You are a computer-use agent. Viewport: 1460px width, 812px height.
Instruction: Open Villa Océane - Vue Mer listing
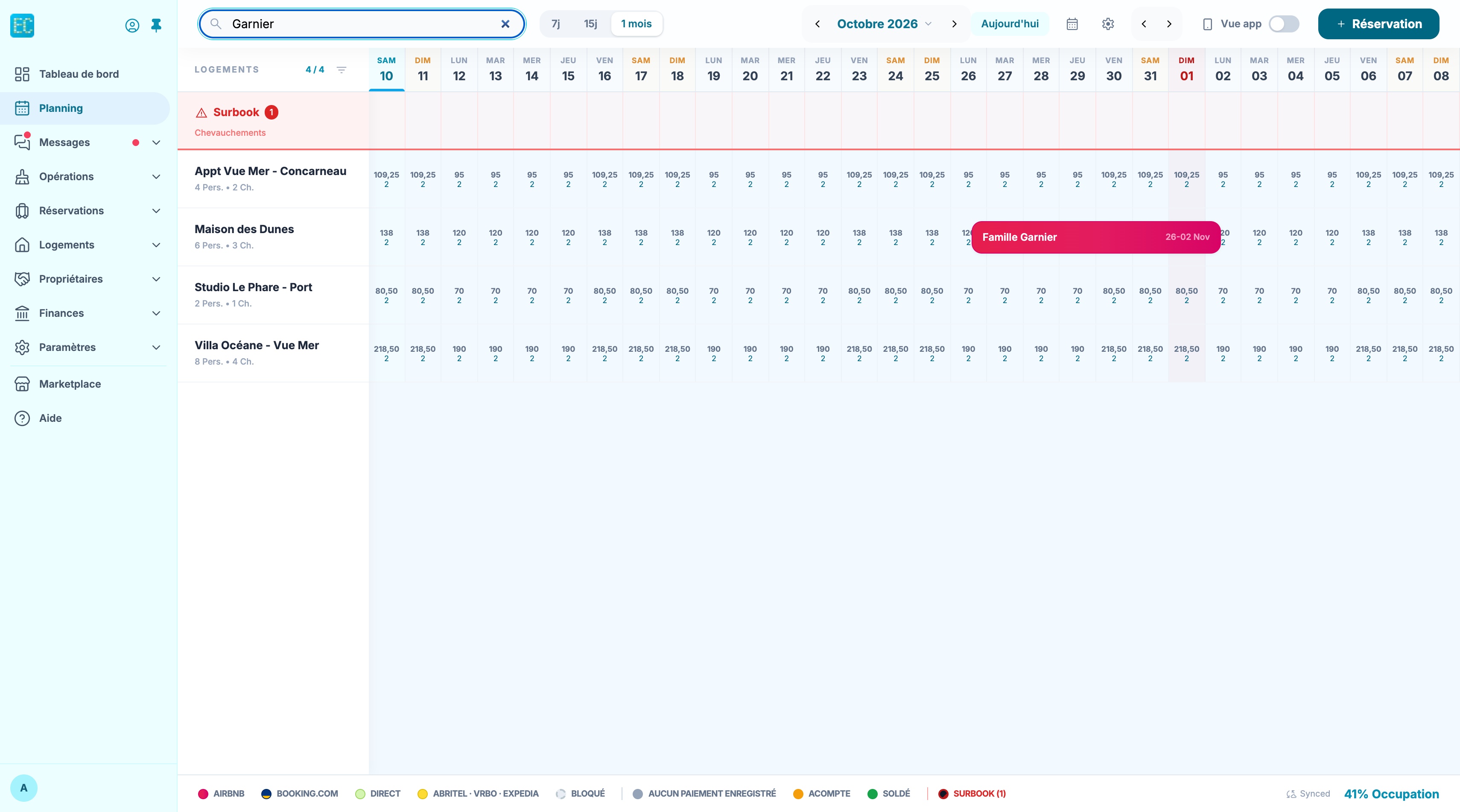(x=257, y=346)
